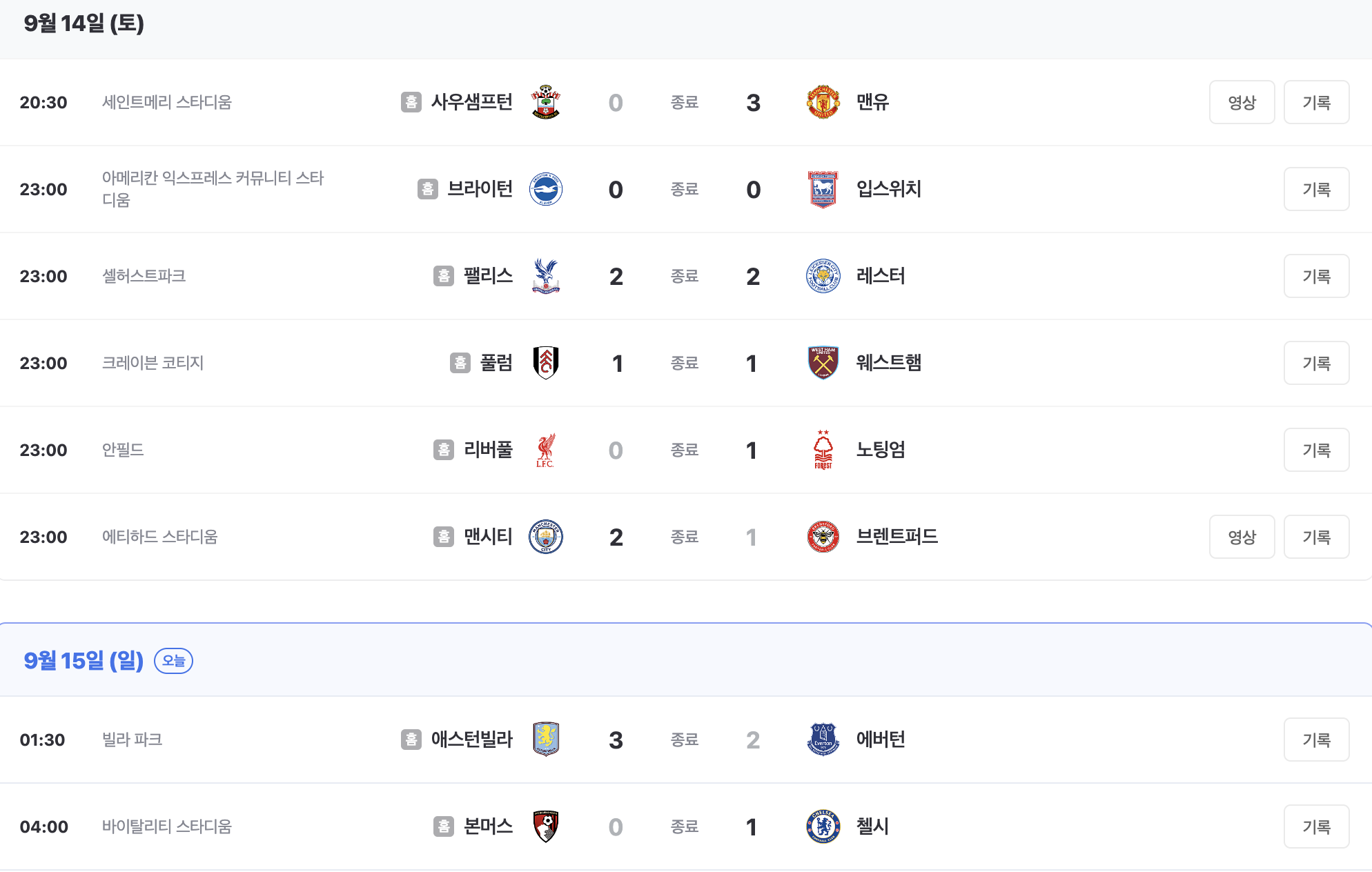Viewport: 1372px width, 872px height.
Task: Click 기록 for the 본머스 versus 첼시 game
Action: [1316, 826]
